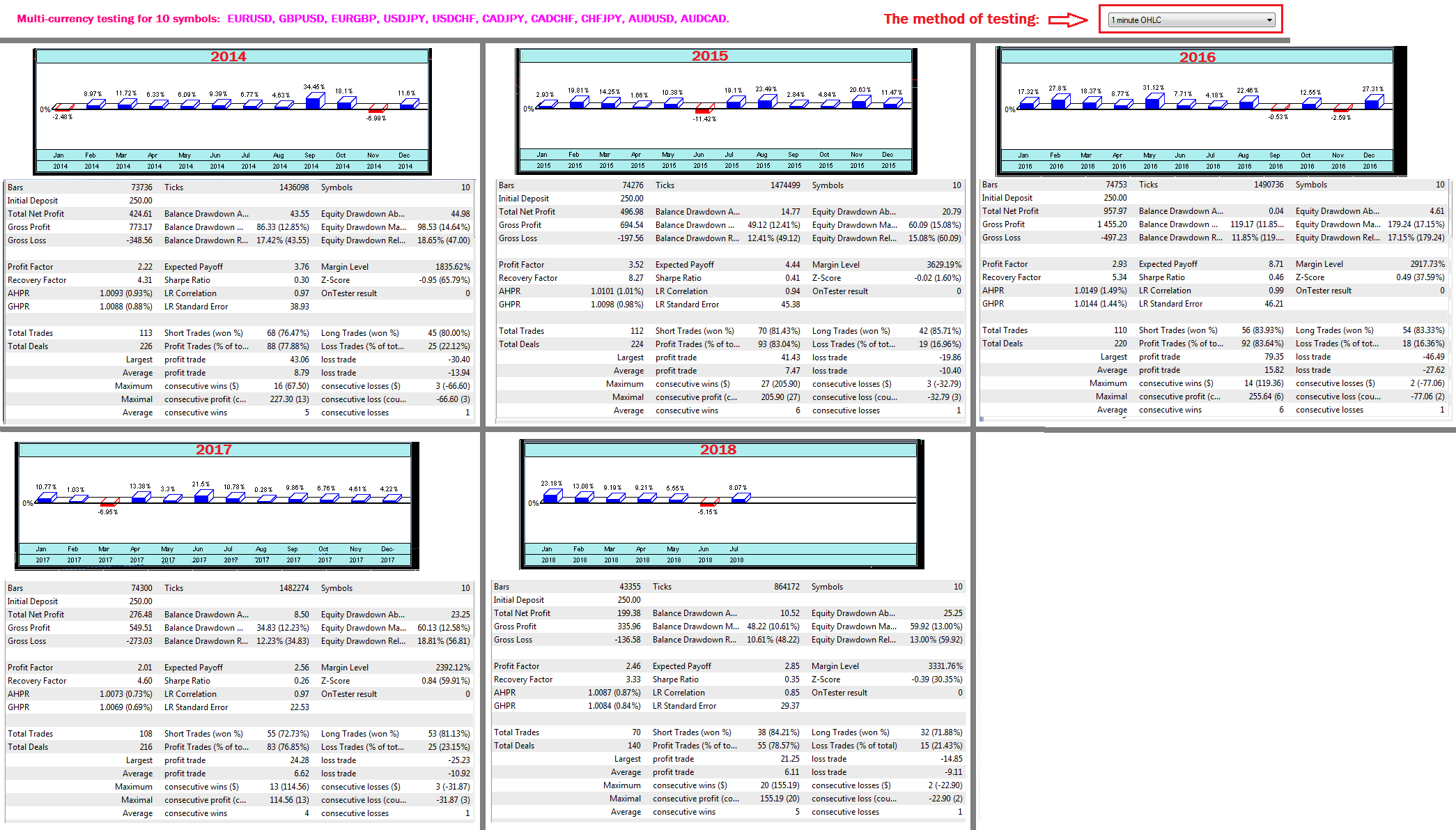
Task: Click the 2014 chart title header
Action: pos(229,56)
